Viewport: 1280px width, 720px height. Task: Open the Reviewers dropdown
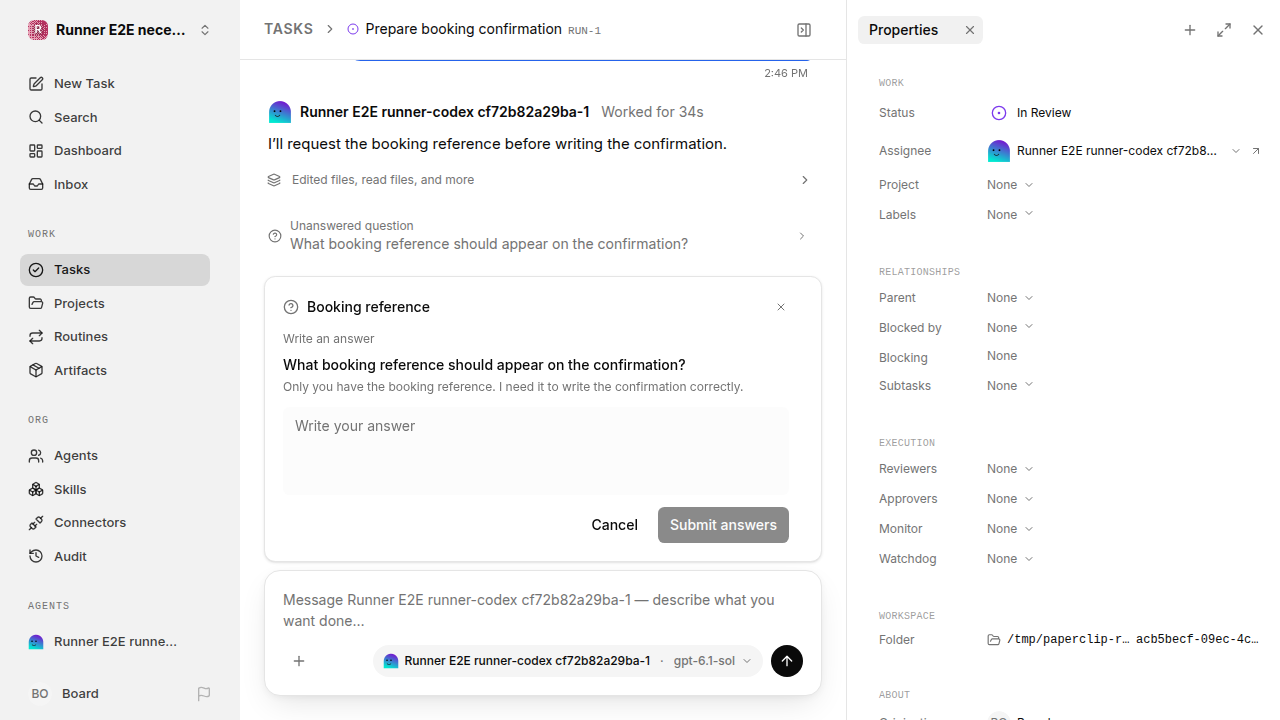click(x=1010, y=469)
